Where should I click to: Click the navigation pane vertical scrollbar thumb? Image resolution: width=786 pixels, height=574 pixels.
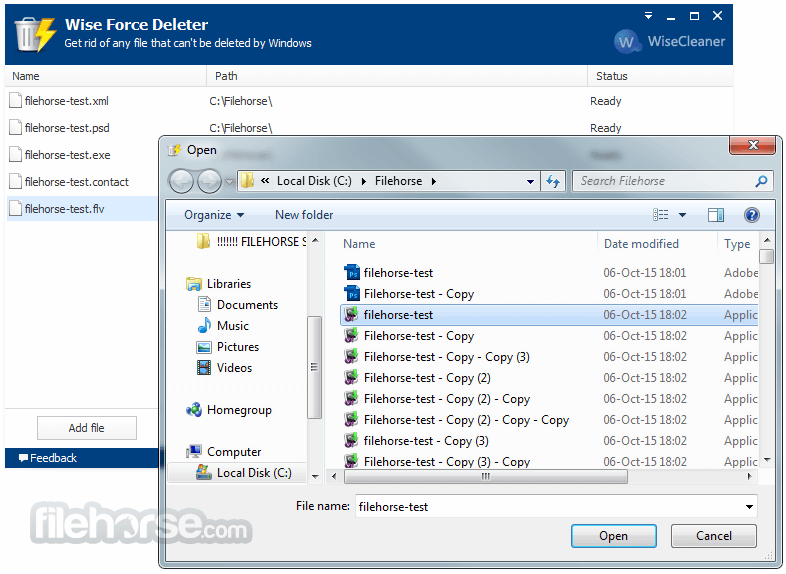tap(315, 367)
